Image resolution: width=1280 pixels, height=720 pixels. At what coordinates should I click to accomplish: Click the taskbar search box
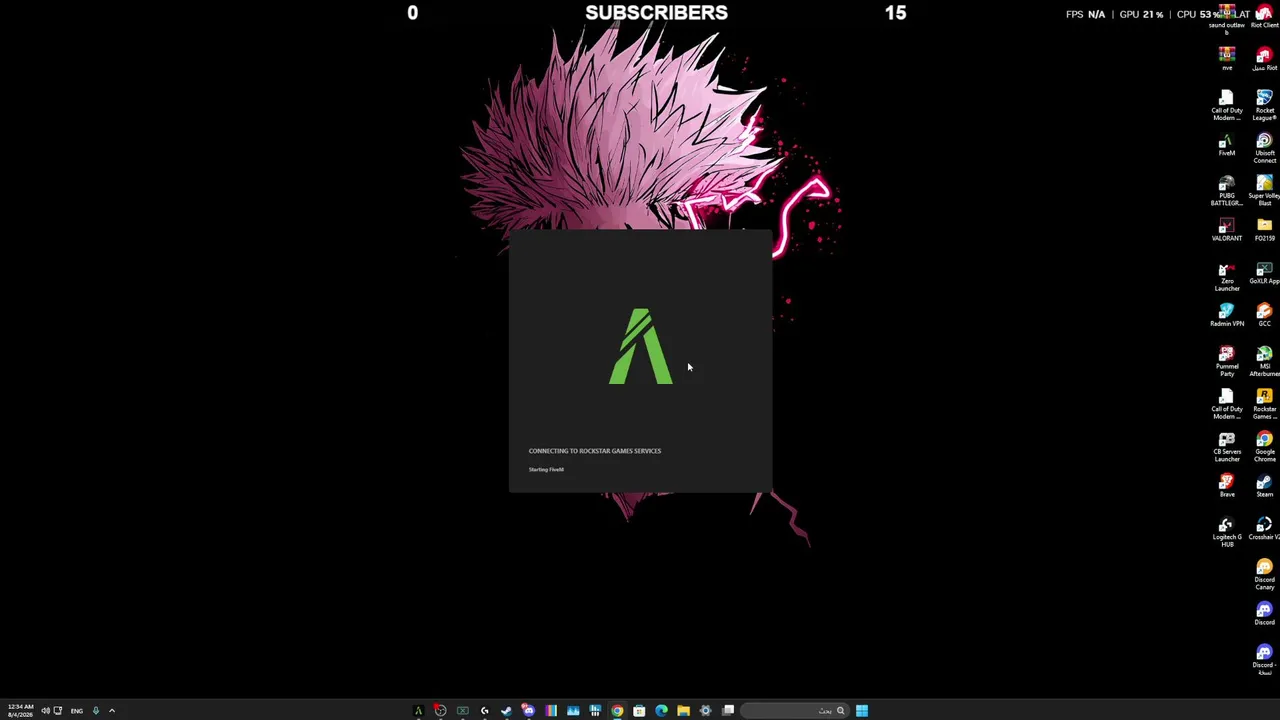(x=795, y=711)
